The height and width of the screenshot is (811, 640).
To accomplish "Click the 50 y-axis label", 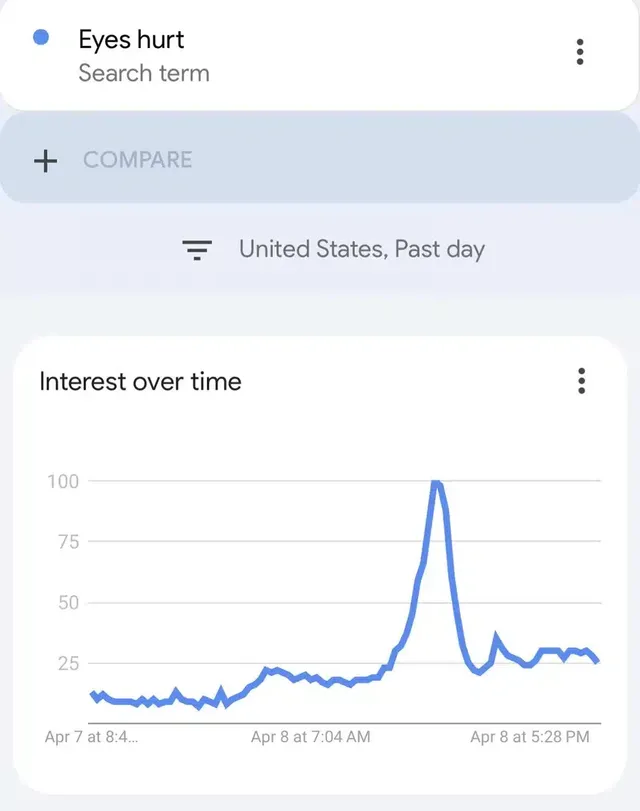I will coord(66,603).
